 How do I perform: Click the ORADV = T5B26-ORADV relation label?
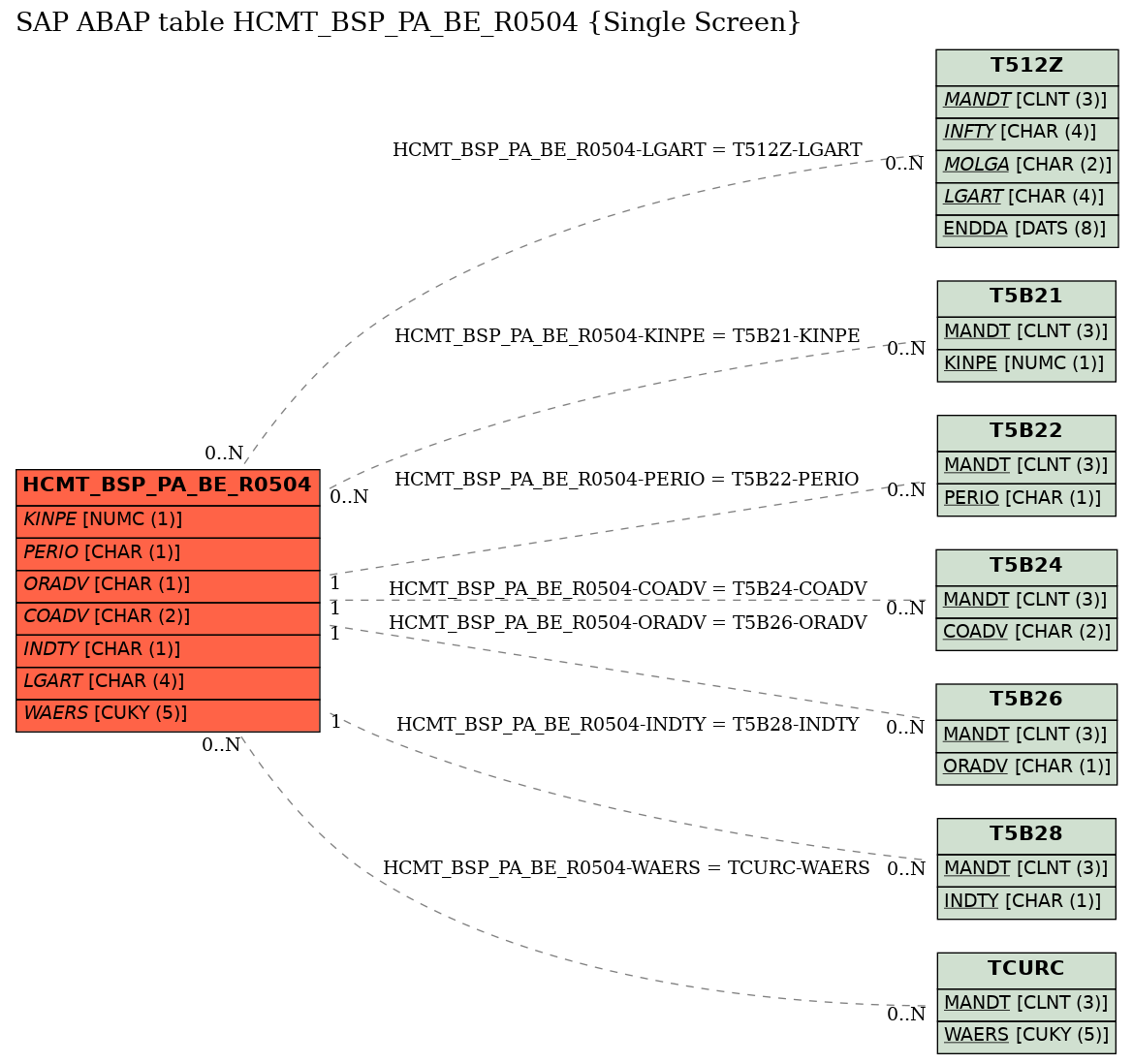pyautogui.click(x=628, y=622)
